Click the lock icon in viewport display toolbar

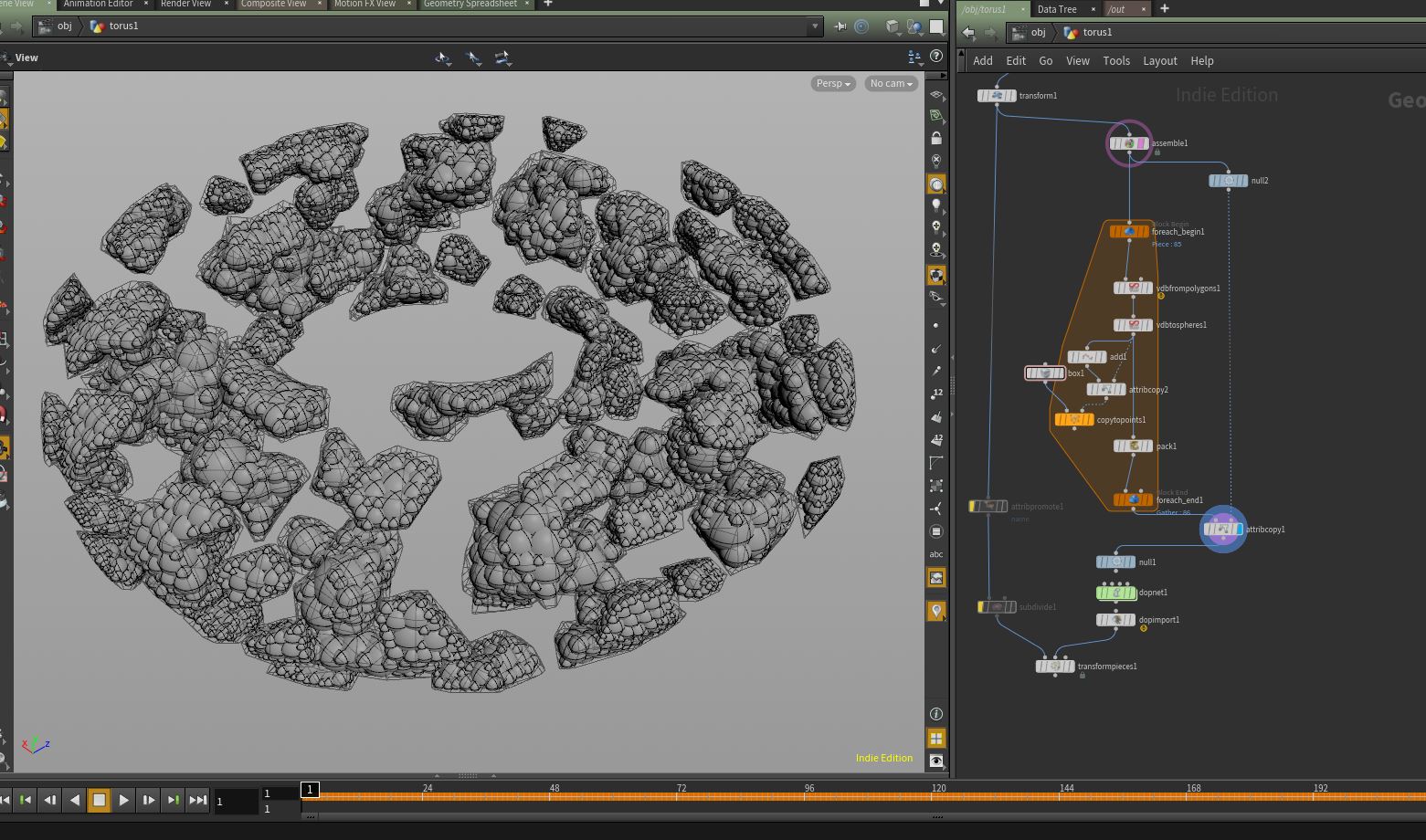pos(936,139)
